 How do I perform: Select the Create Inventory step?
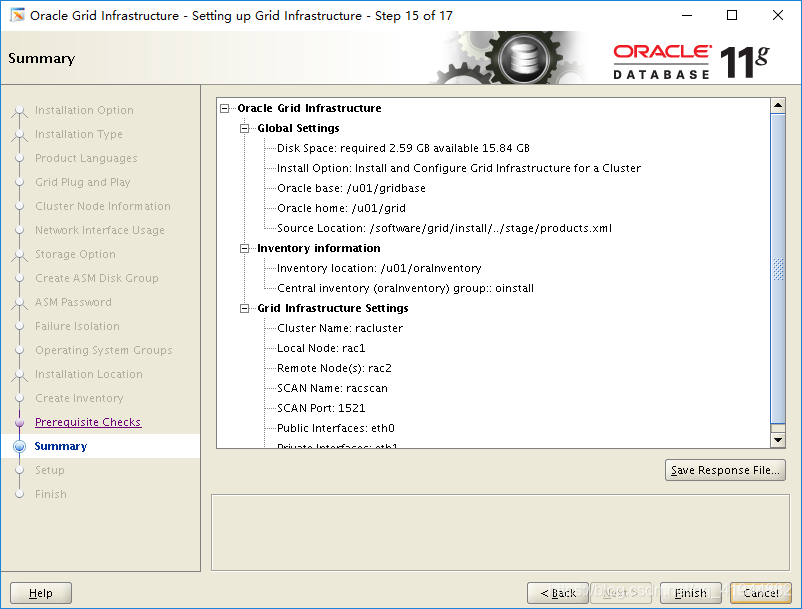point(79,398)
